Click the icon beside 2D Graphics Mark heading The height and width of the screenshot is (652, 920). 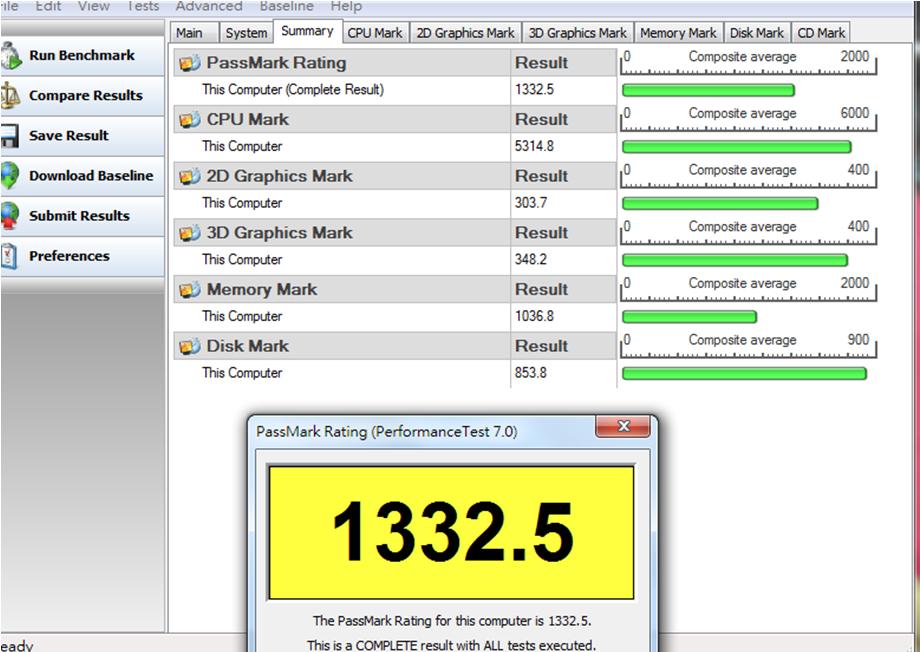(190, 176)
